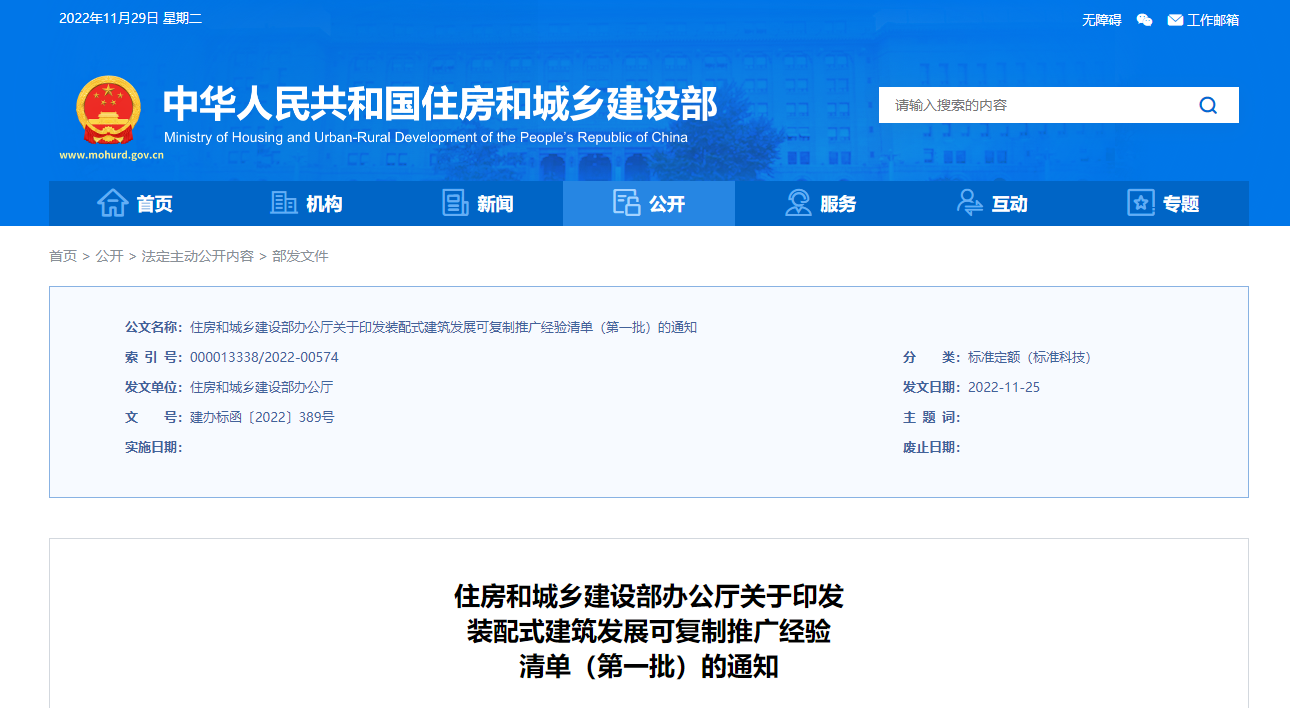Open the WeChat icon in top bar
Screen dimensions: 1290x708
click(x=1145, y=20)
